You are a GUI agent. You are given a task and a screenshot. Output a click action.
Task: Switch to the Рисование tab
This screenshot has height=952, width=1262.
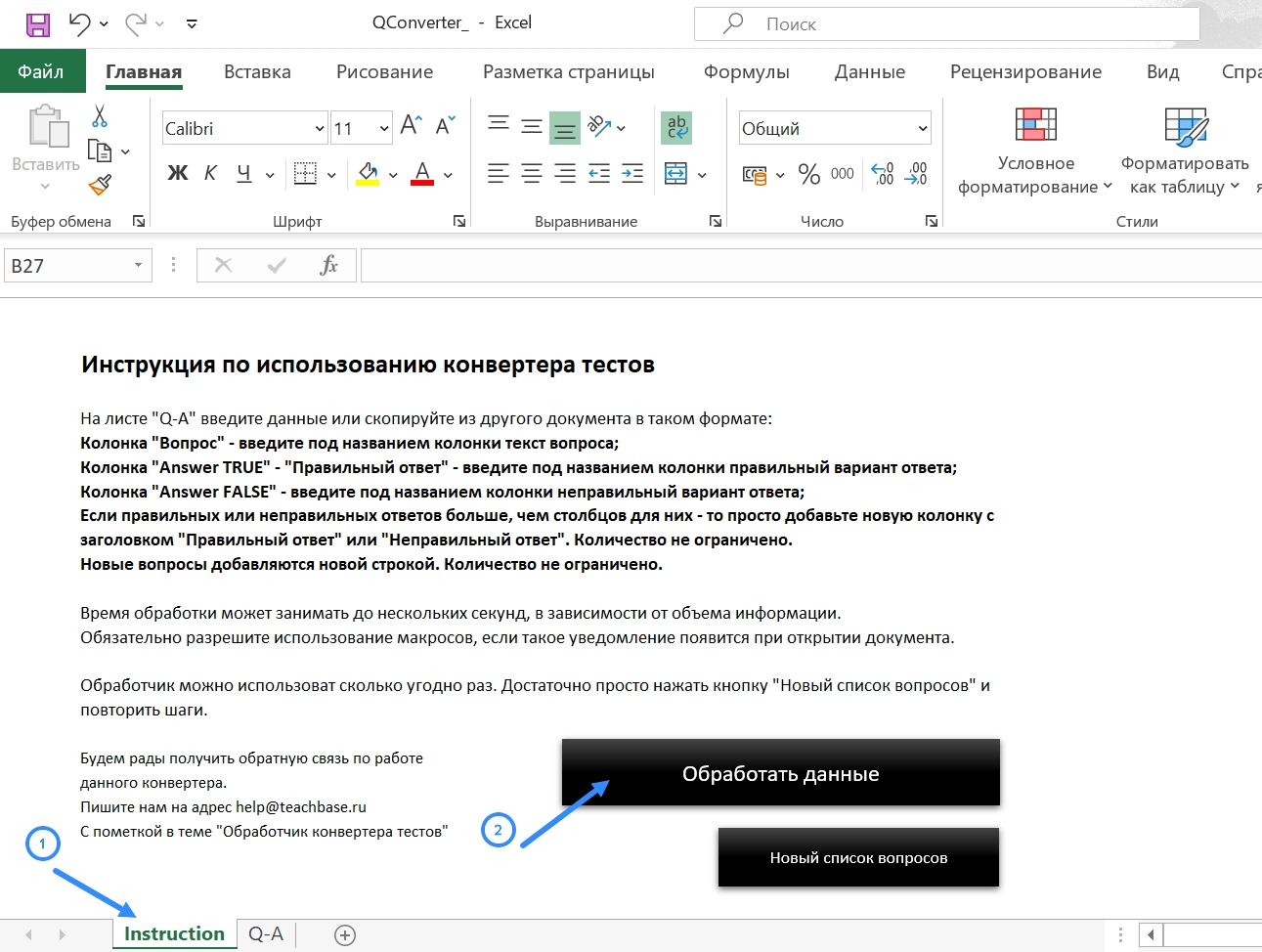pyautogui.click(x=384, y=71)
